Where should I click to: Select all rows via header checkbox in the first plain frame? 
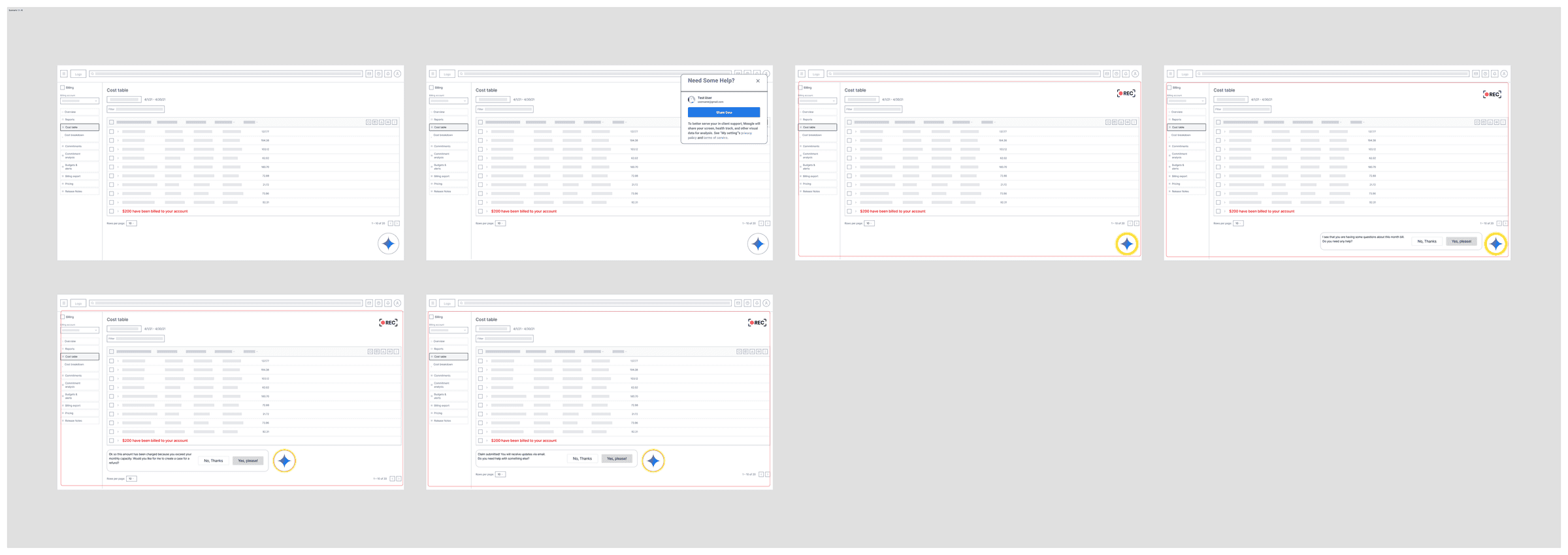tap(112, 122)
